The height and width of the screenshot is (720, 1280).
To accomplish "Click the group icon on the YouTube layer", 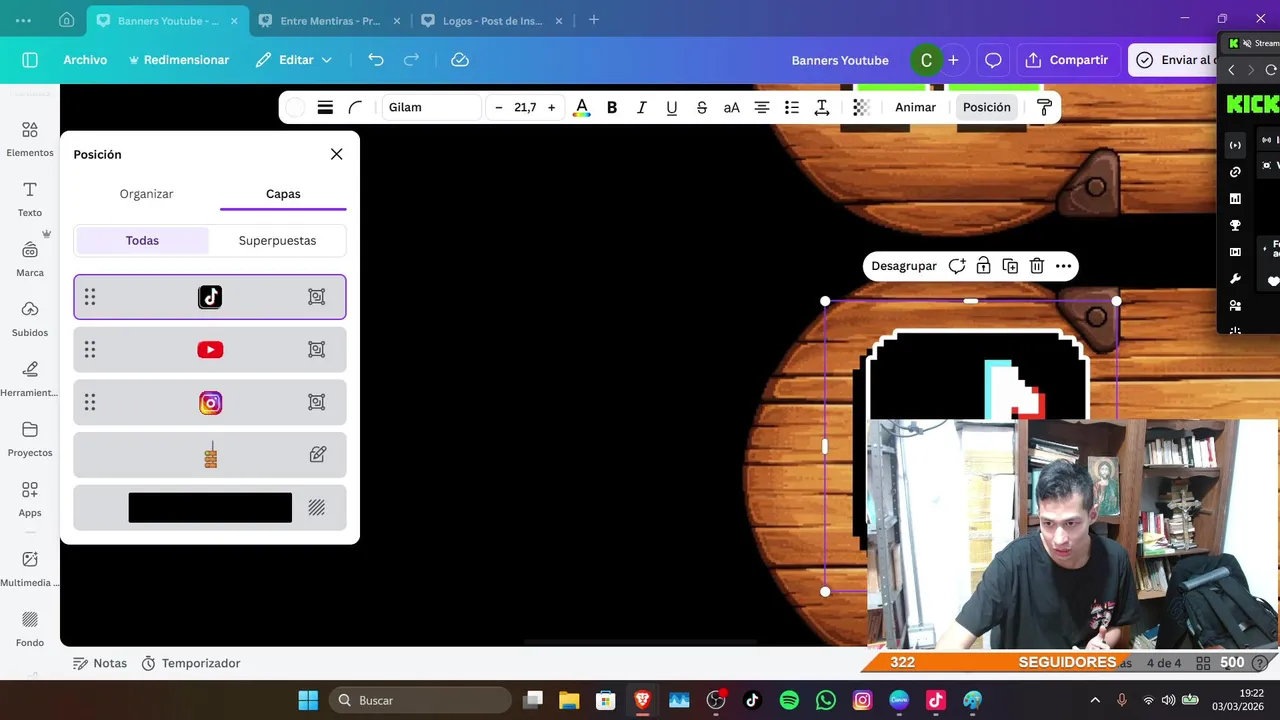I will click(x=316, y=349).
